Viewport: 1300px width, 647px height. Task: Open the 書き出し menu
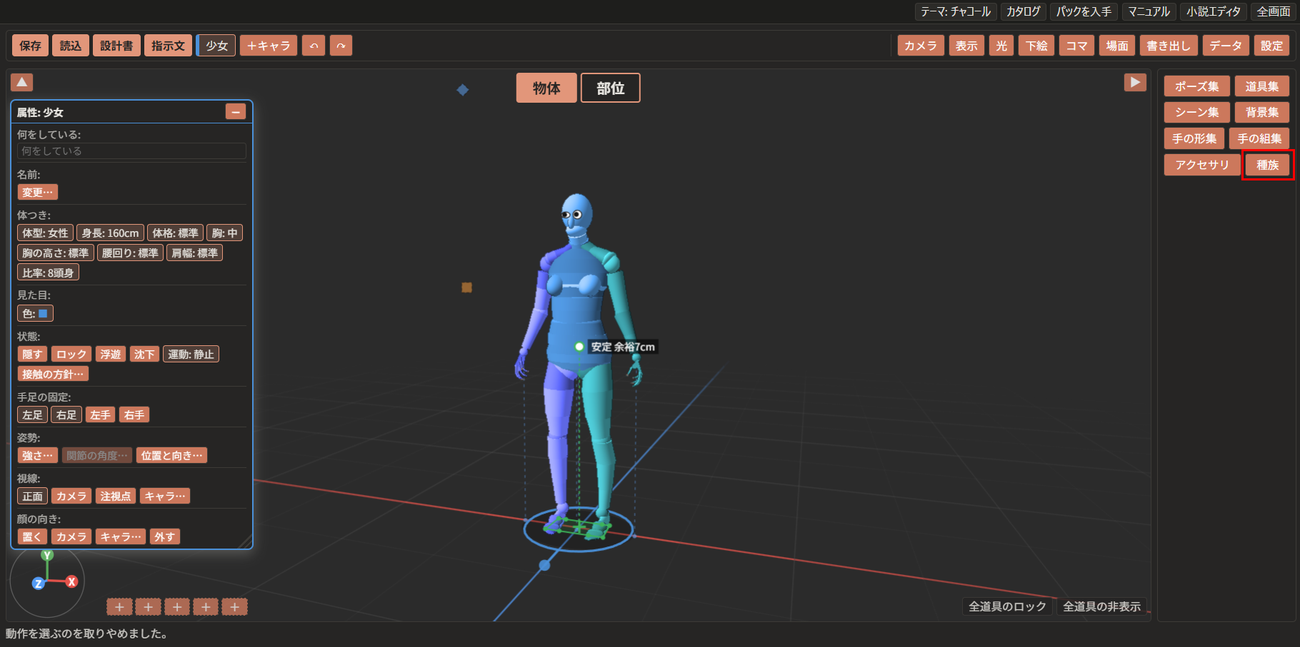[x=1169, y=46]
